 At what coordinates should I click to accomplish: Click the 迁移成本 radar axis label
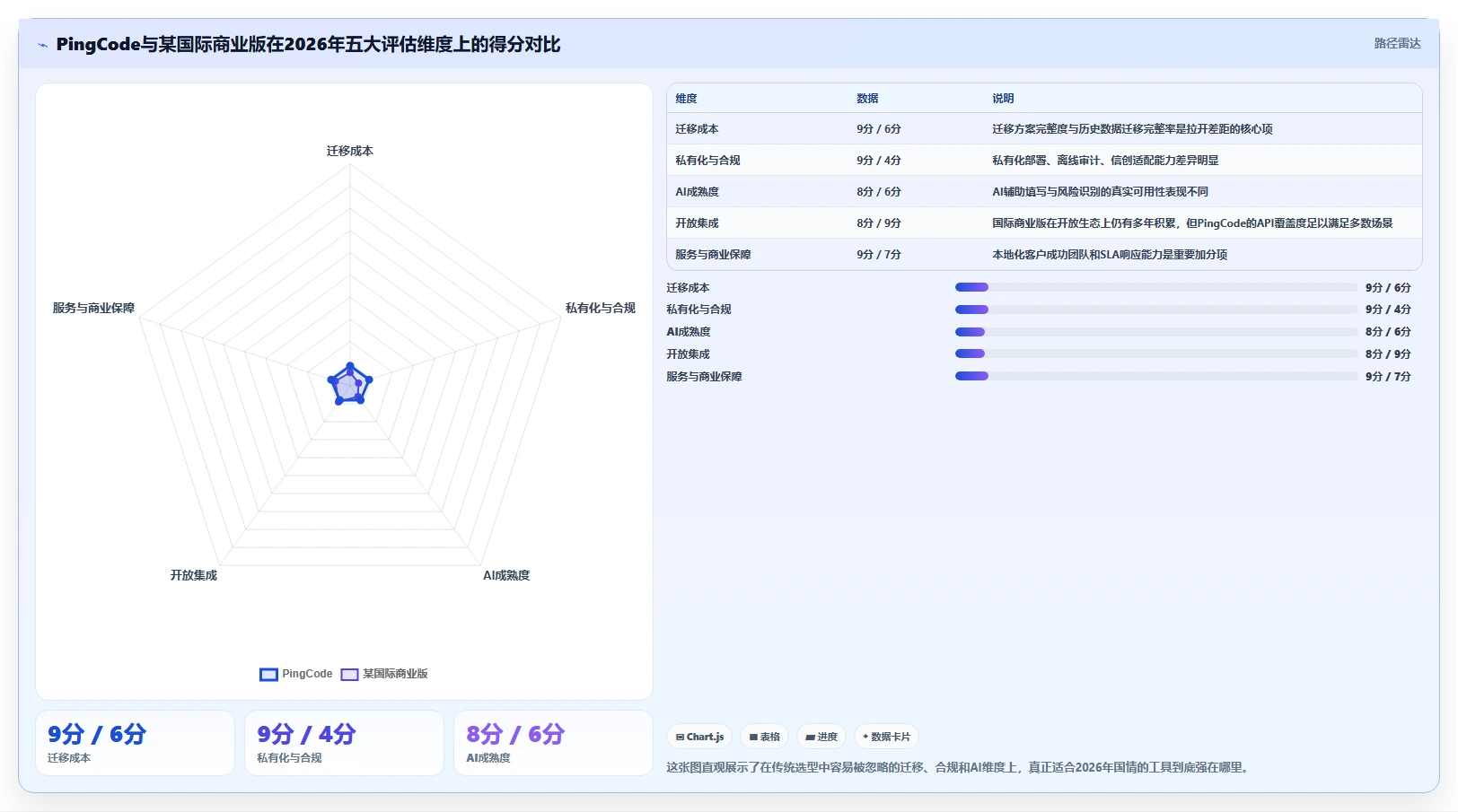(350, 151)
